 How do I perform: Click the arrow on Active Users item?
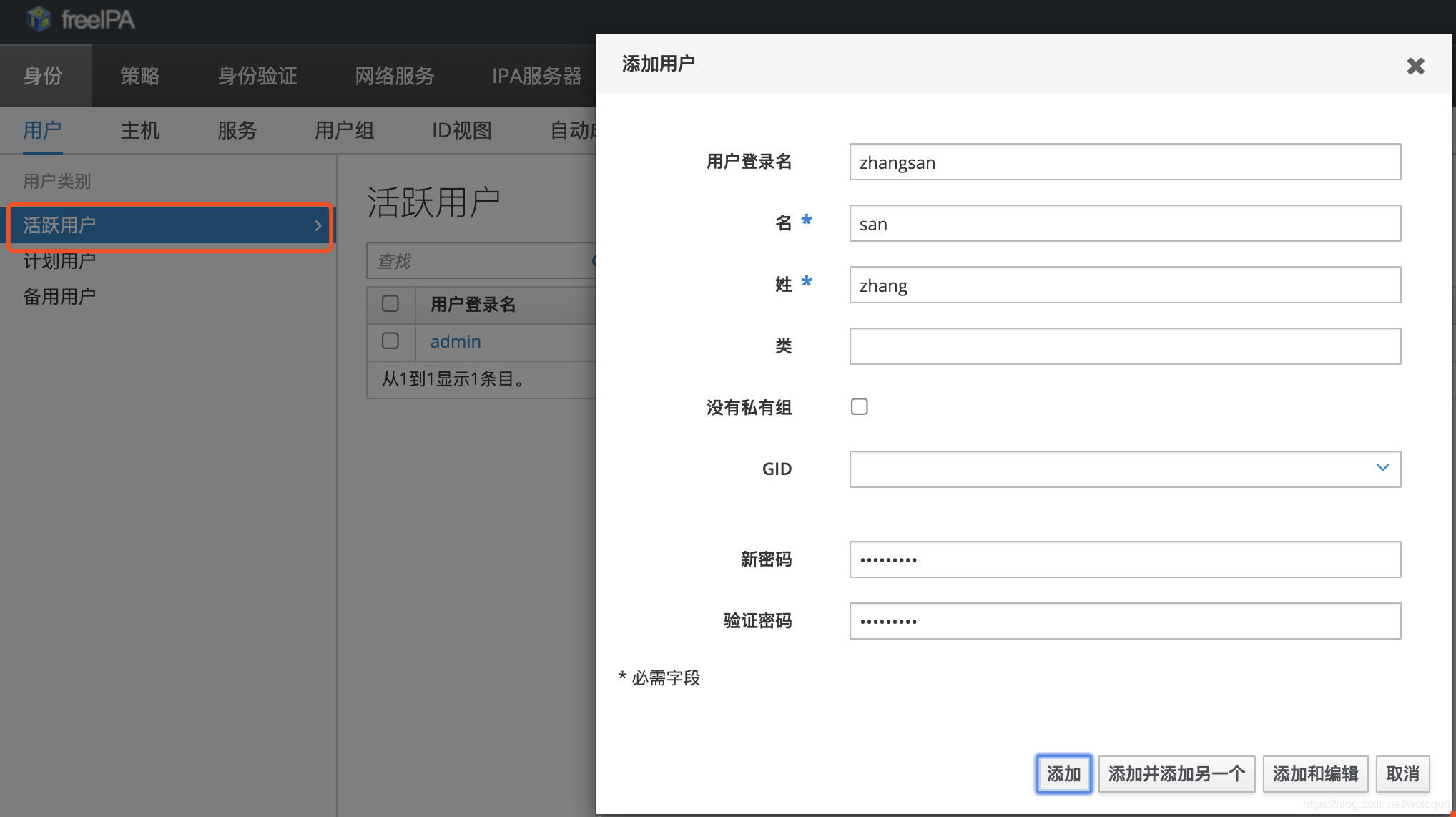point(318,225)
